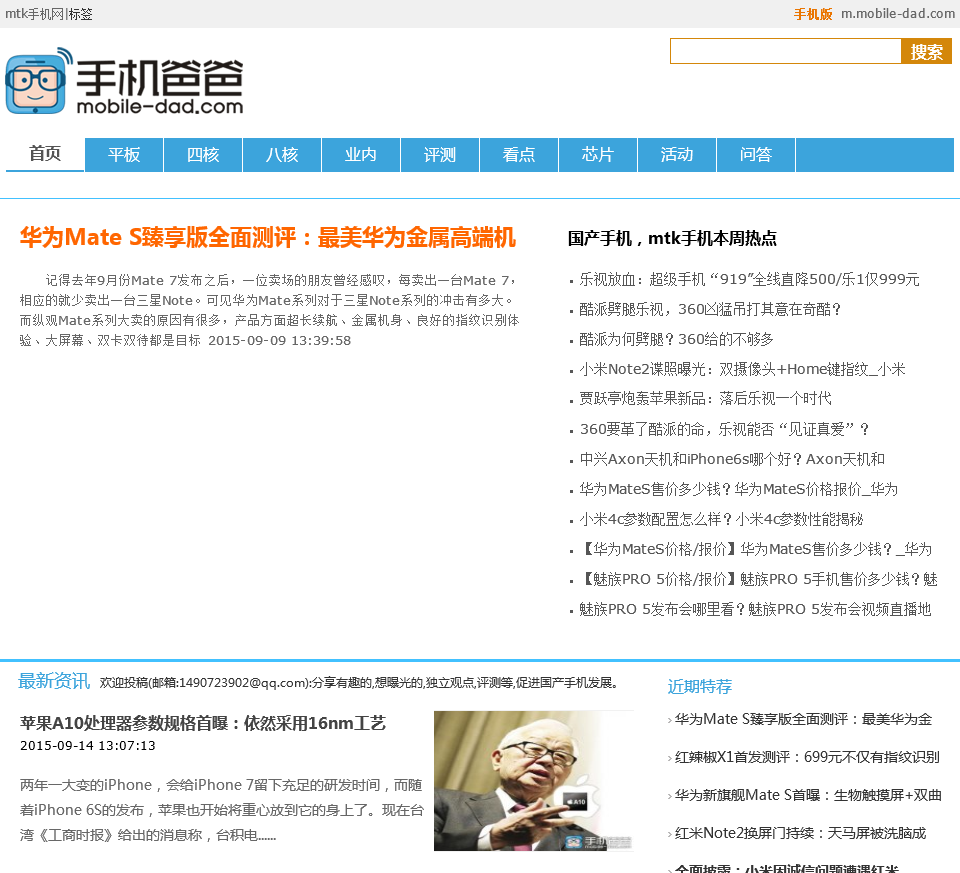The image size is (960, 873).
Task: Open the 业内 navigation tab
Action: coord(361,154)
